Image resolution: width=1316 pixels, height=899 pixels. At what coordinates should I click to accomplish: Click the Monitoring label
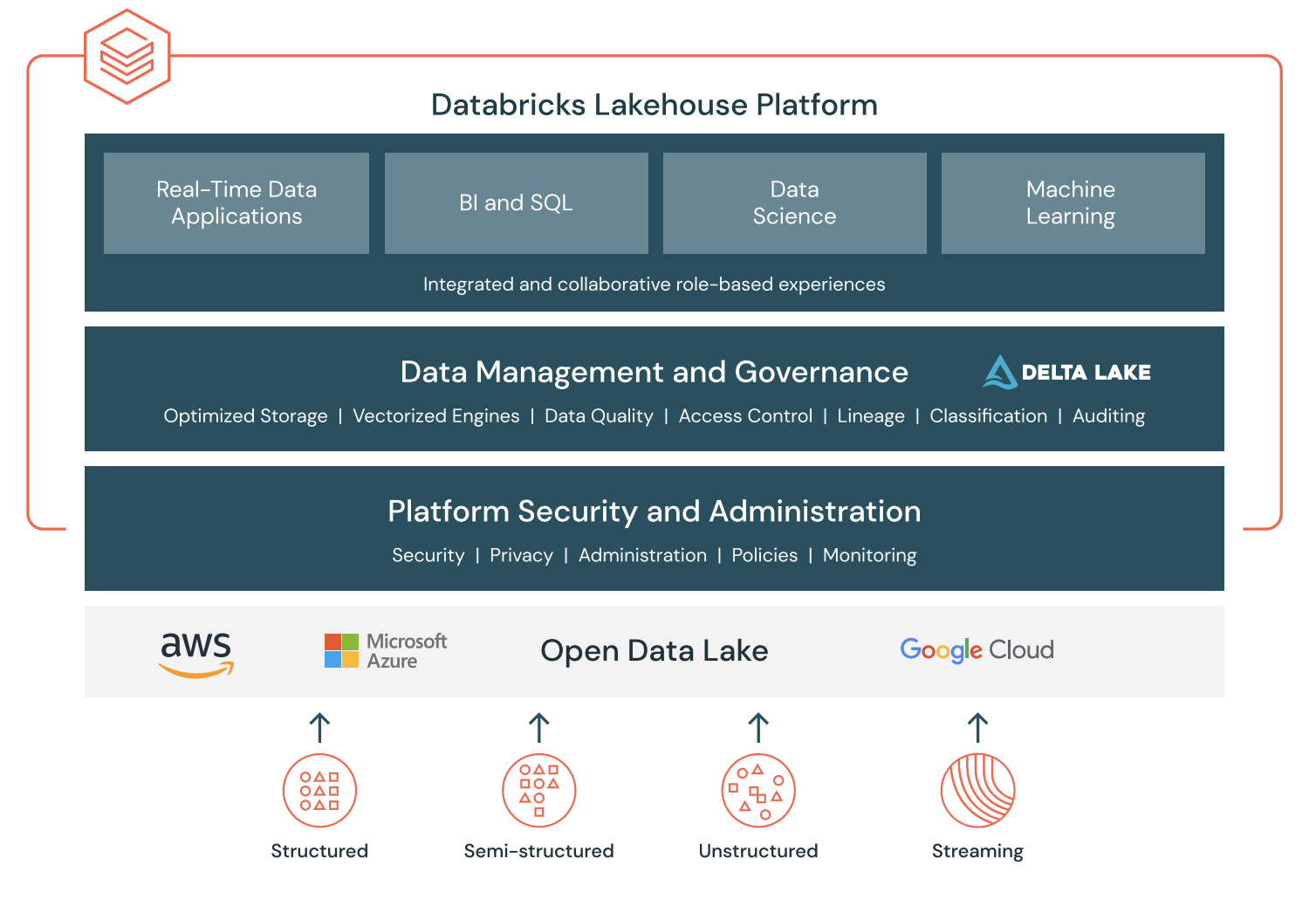pos(869,555)
